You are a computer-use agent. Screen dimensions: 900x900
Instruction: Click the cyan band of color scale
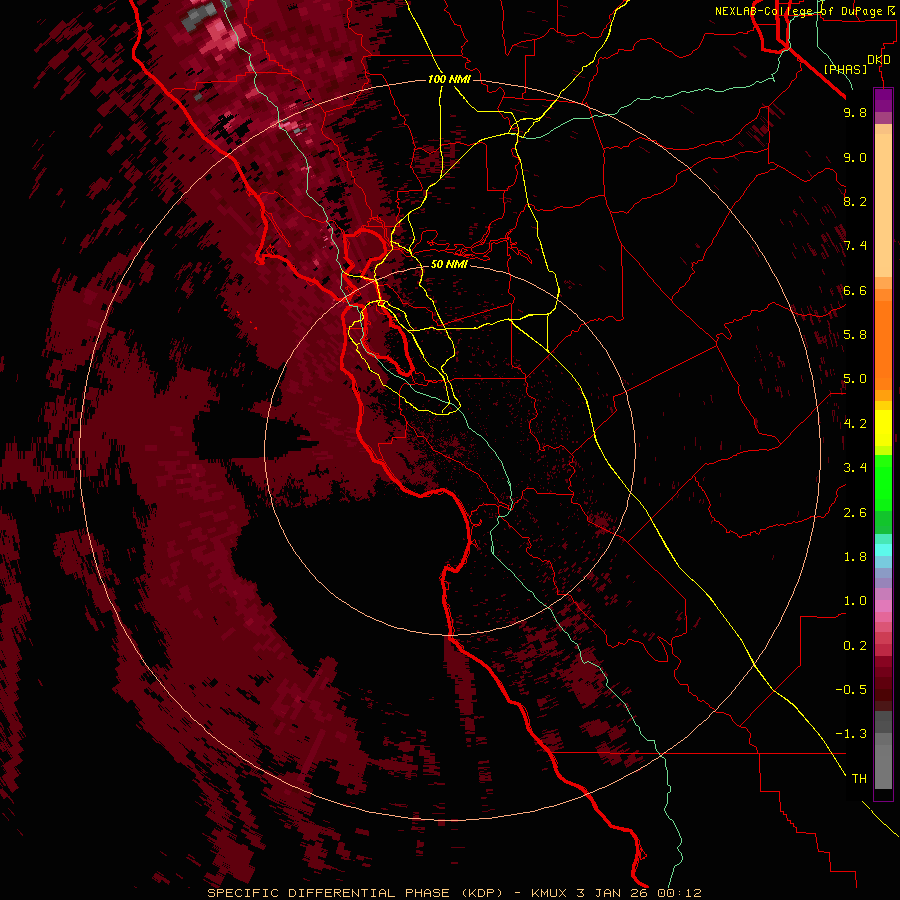click(x=883, y=550)
